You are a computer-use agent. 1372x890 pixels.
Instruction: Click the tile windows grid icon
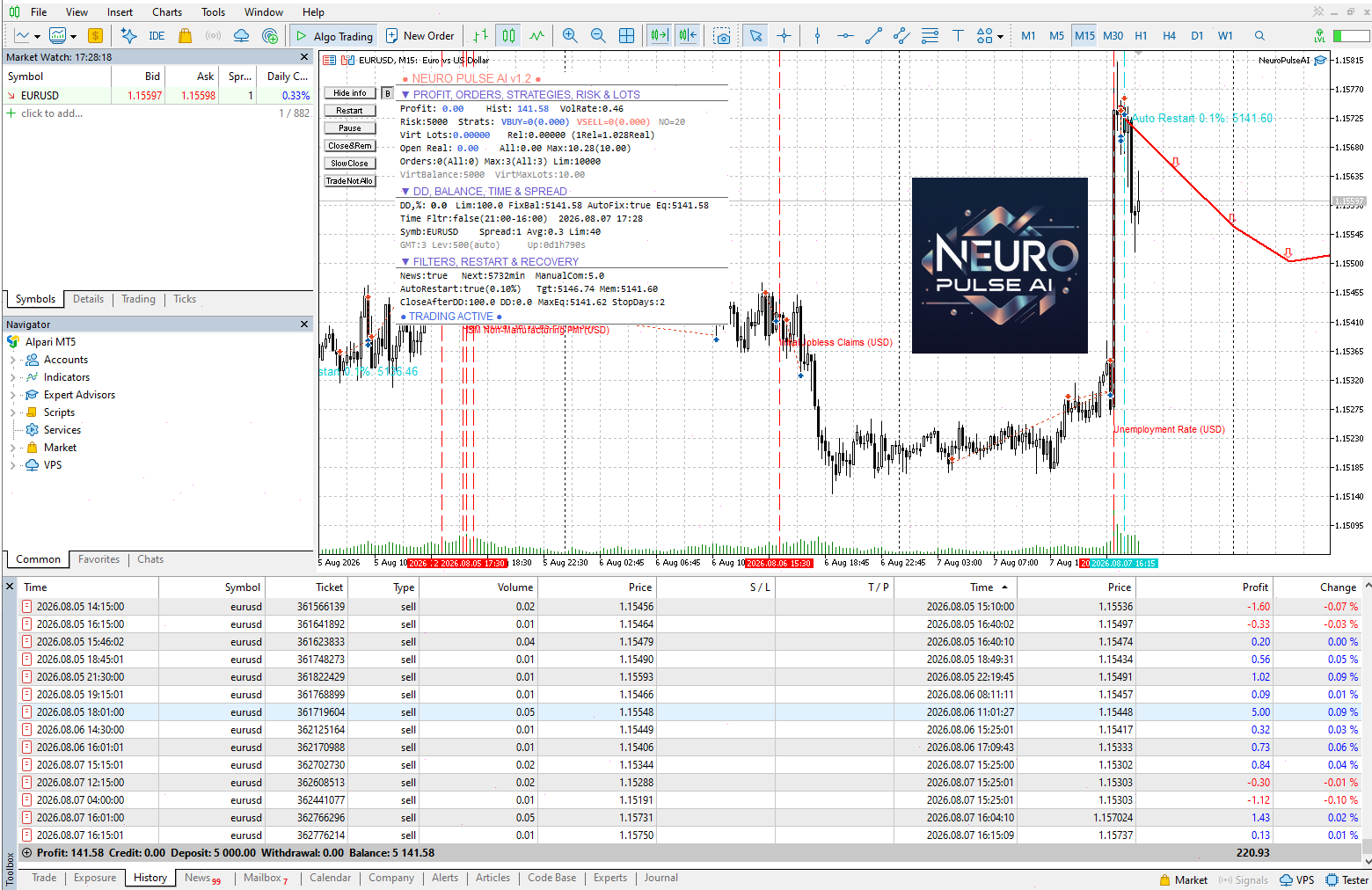(626, 36)
